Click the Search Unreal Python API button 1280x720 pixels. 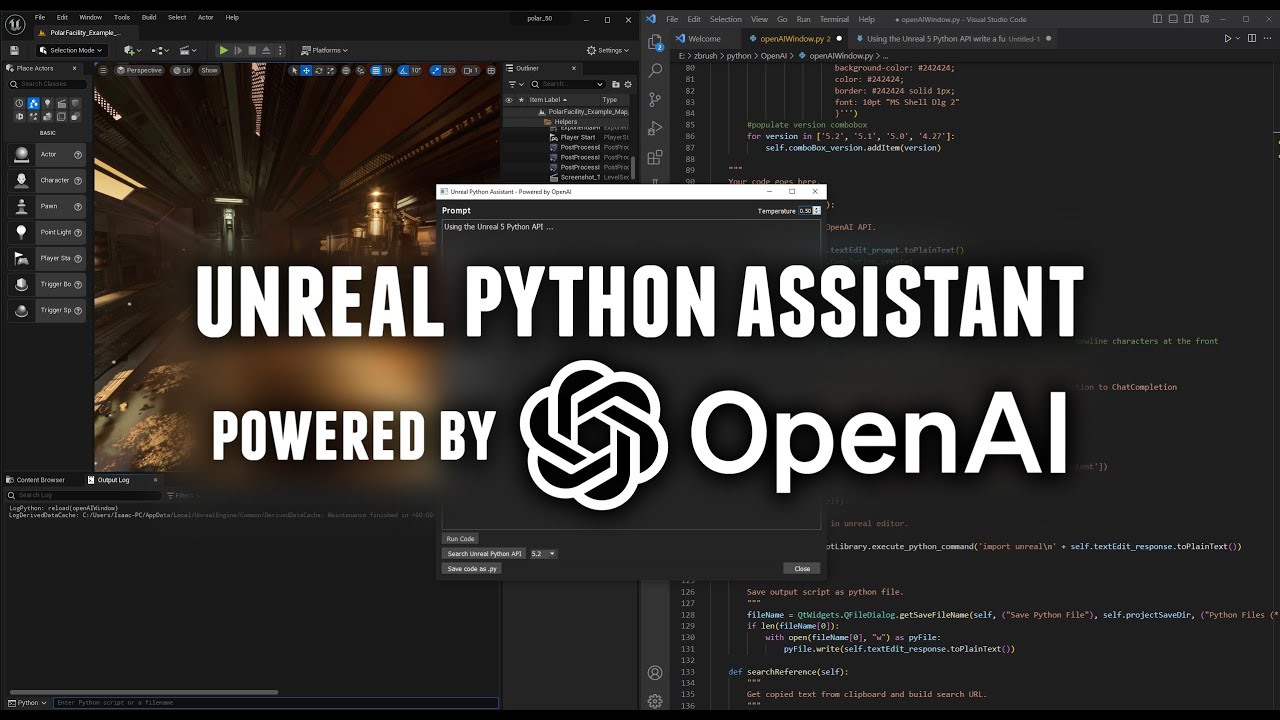coord(484,554)
